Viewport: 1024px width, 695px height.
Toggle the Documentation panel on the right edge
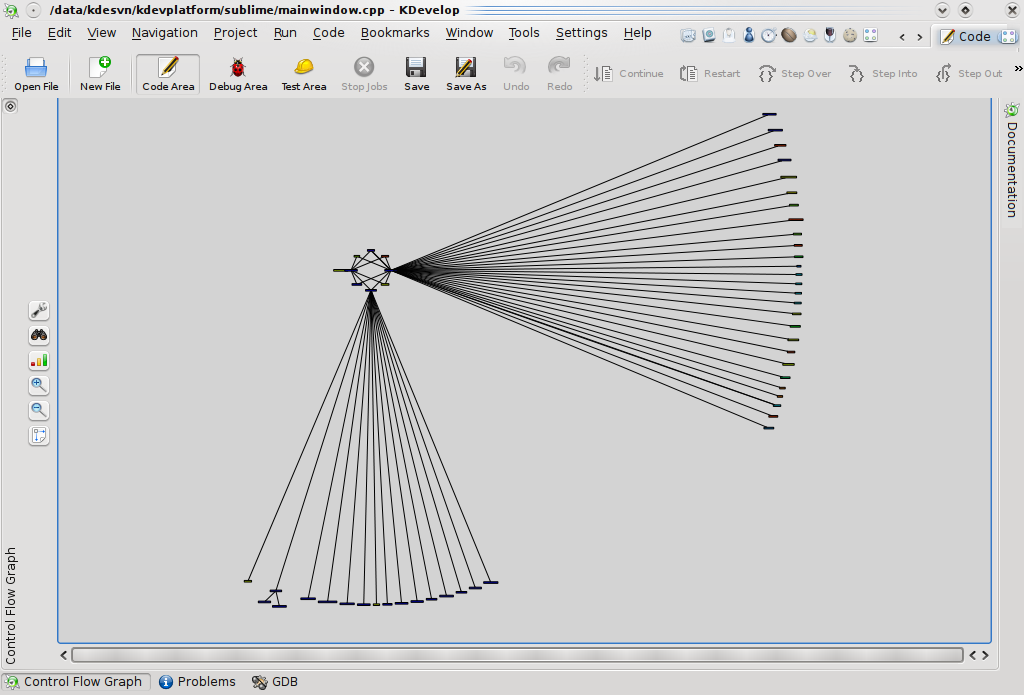pos(1013,160)
